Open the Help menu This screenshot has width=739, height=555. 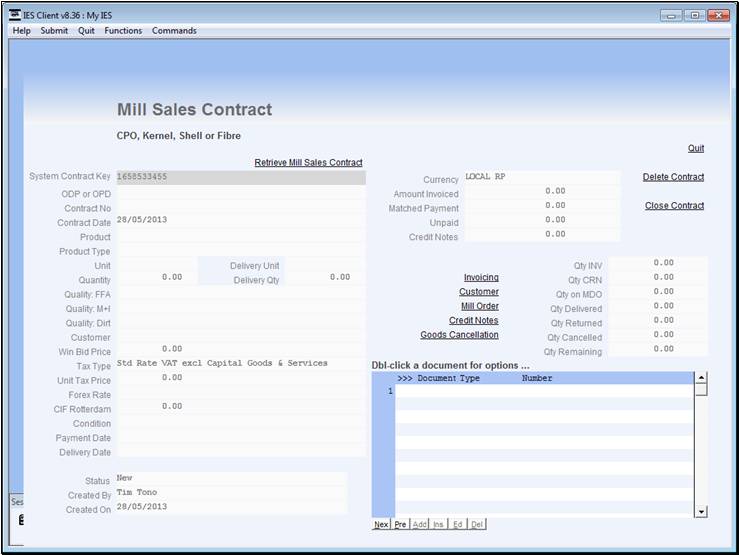(x=21, y=31)
